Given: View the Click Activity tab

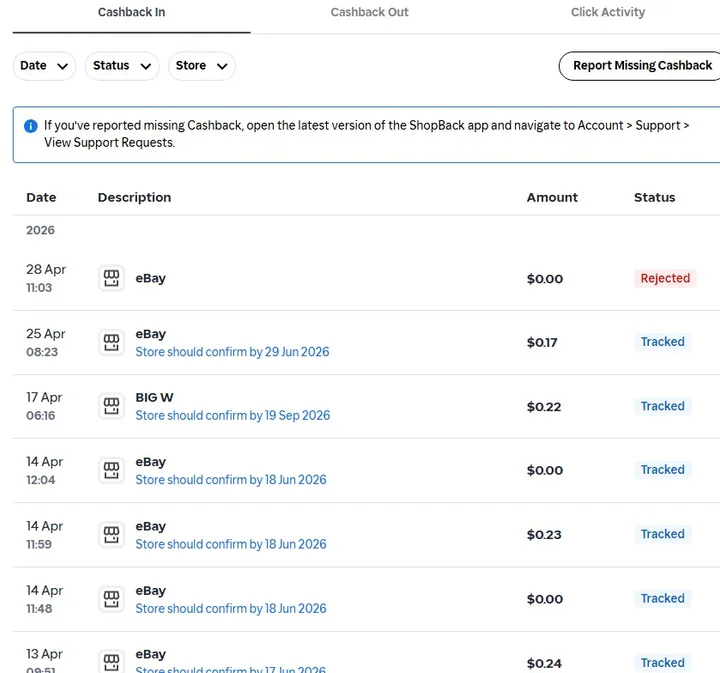Looking at the screenshot, I should [x=608, y=12].
